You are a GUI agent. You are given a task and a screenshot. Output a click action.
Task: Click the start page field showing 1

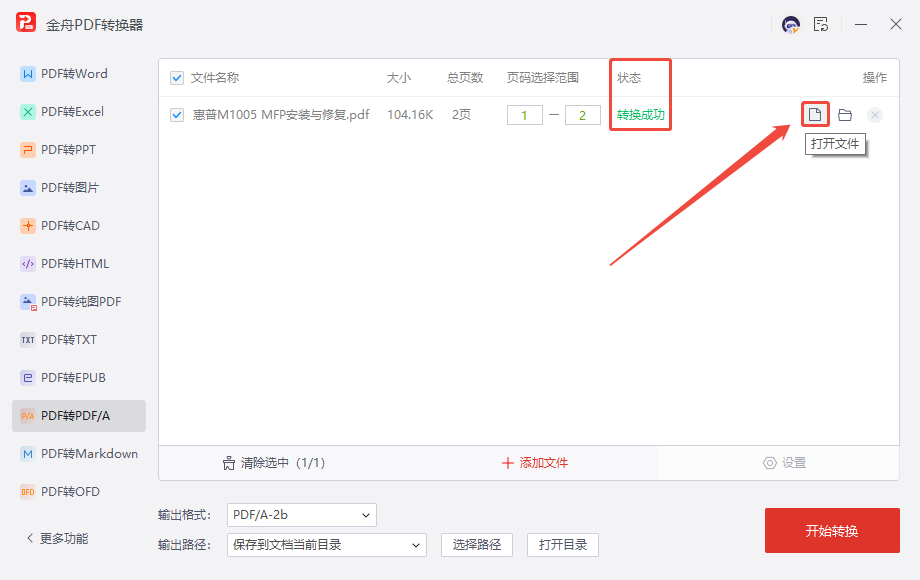tap(525, 115)
